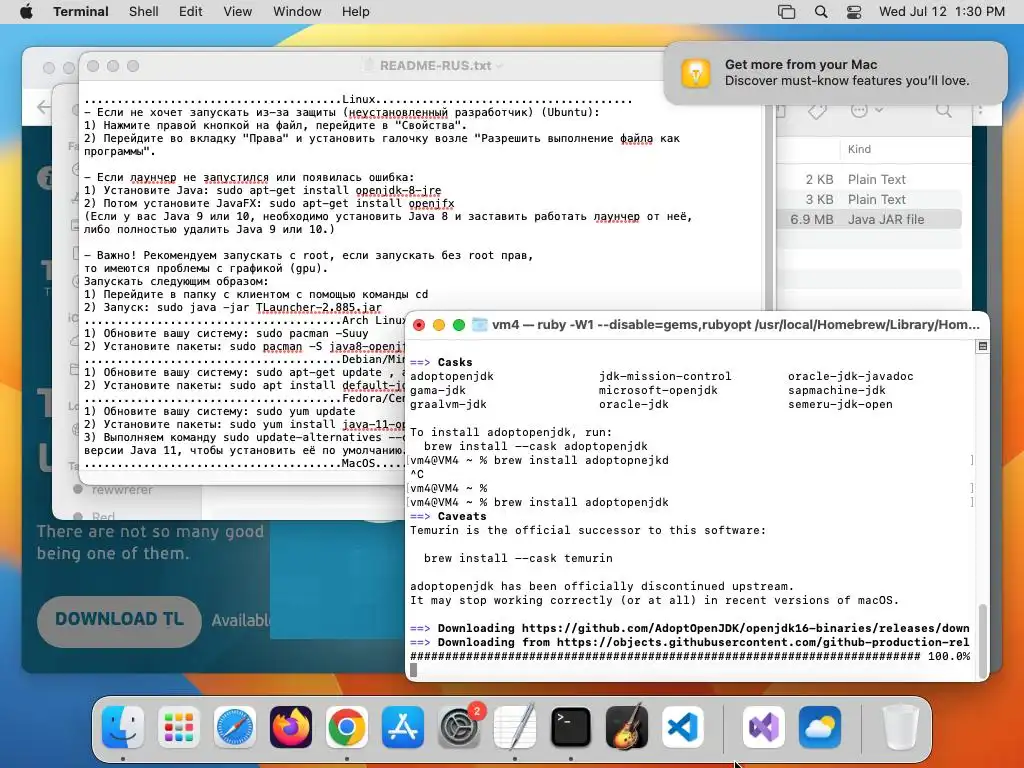Click "semeru-jdk-open" in Terminal casks list
This screenshot has width=1024, height=768.
click(x=840, y=404)
